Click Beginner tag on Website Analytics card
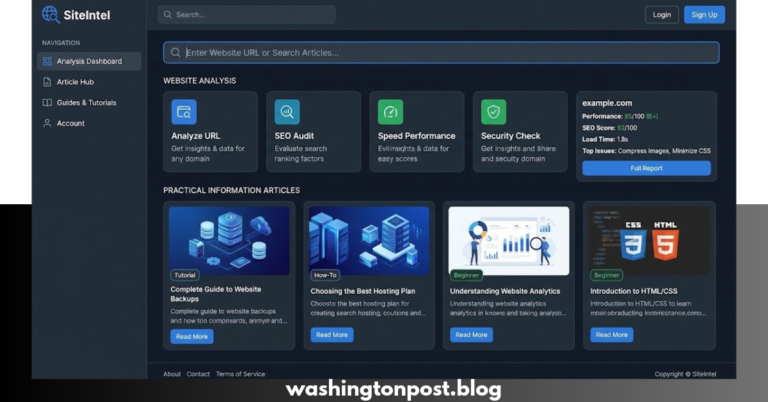Viewport: 768px width, 402px height. click(x=466, y=275)
